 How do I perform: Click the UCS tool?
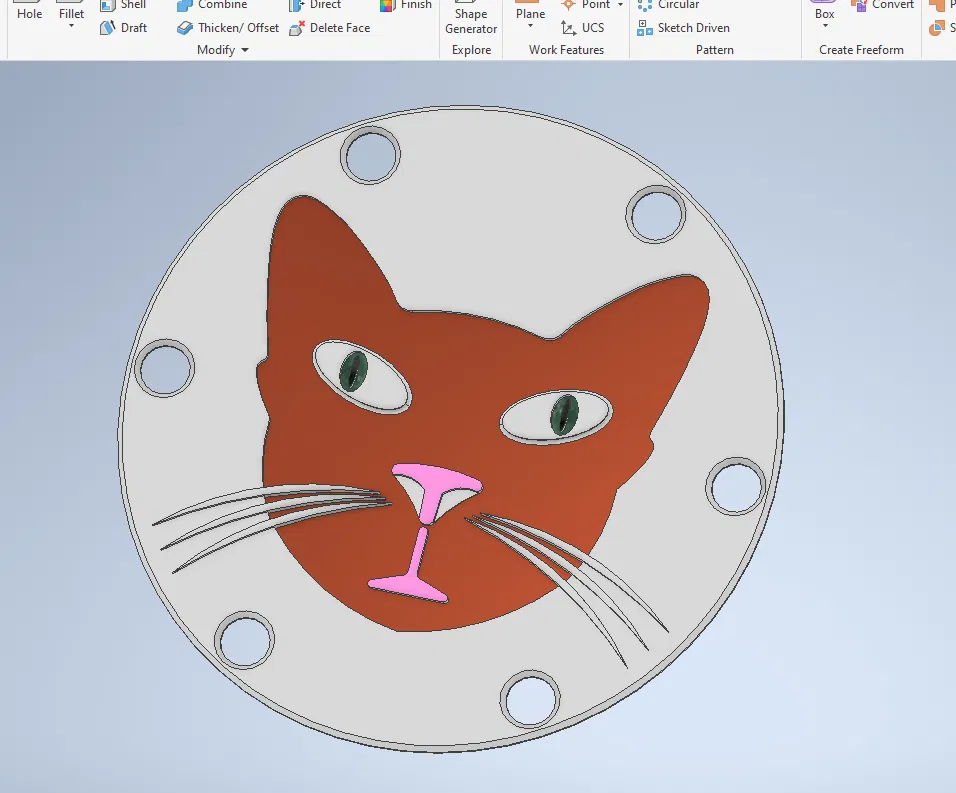pyautogui.click(x=582, y=27)
